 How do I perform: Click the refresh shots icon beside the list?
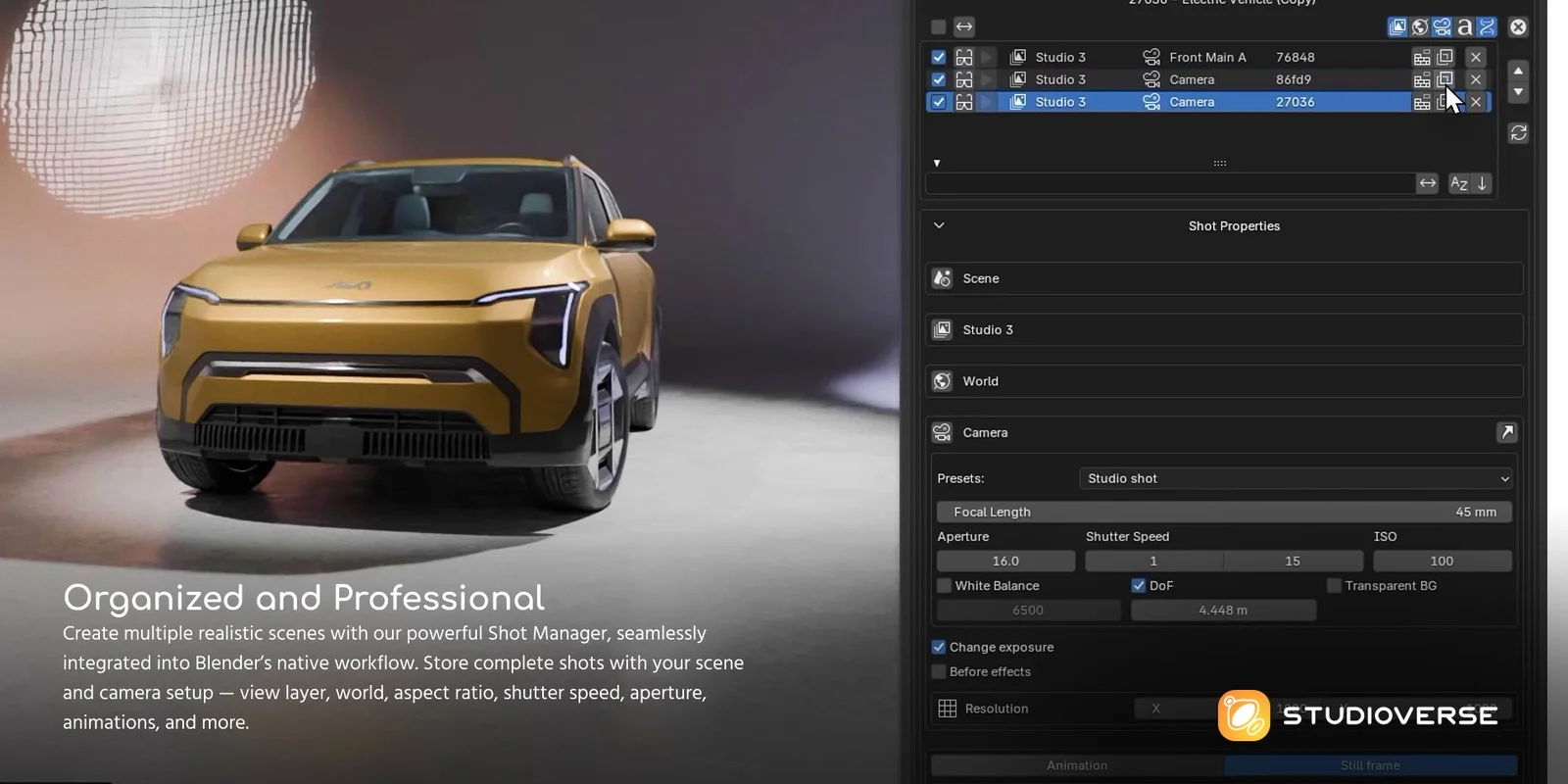point(1518,133)
